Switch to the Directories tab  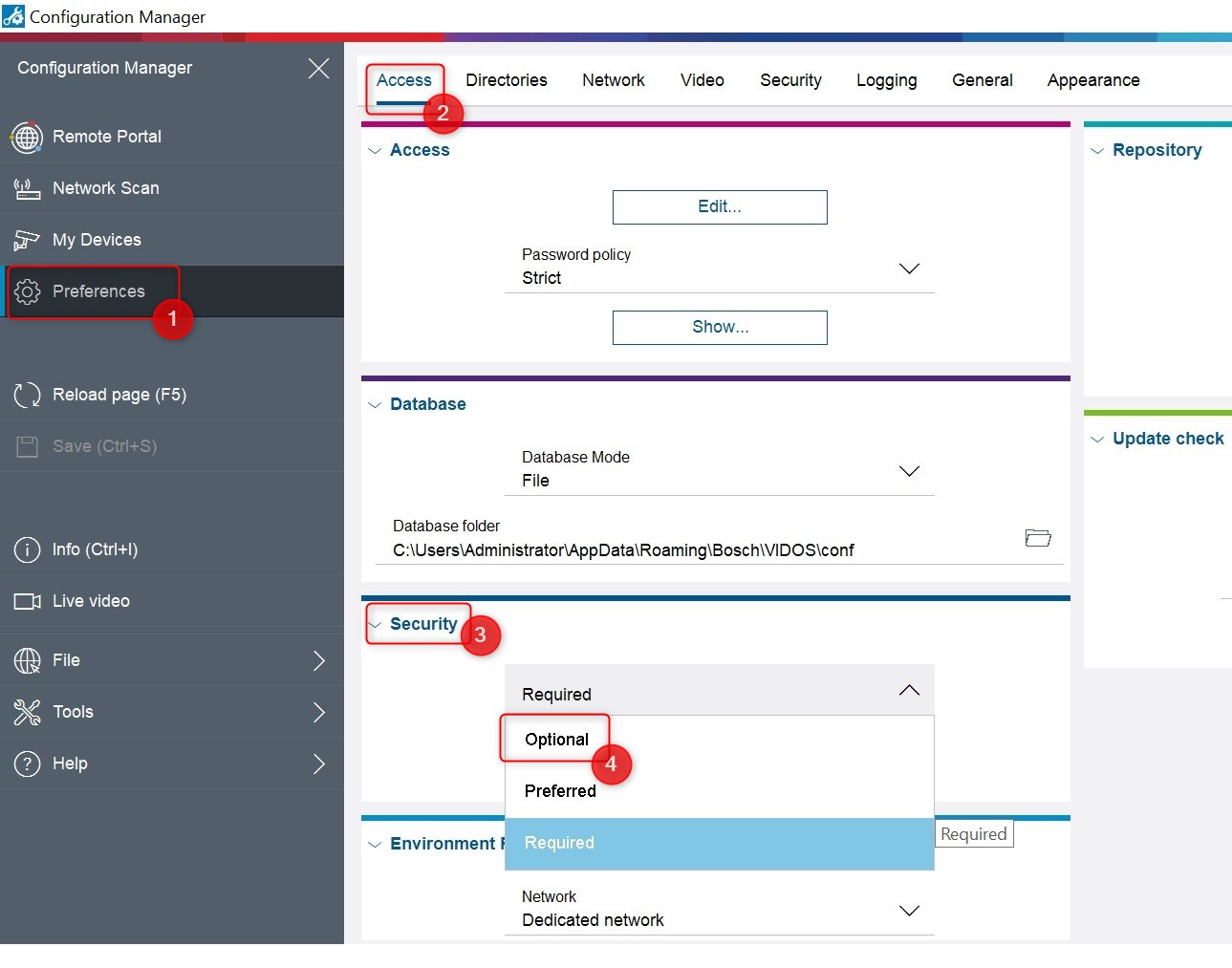tap(506, 80)
